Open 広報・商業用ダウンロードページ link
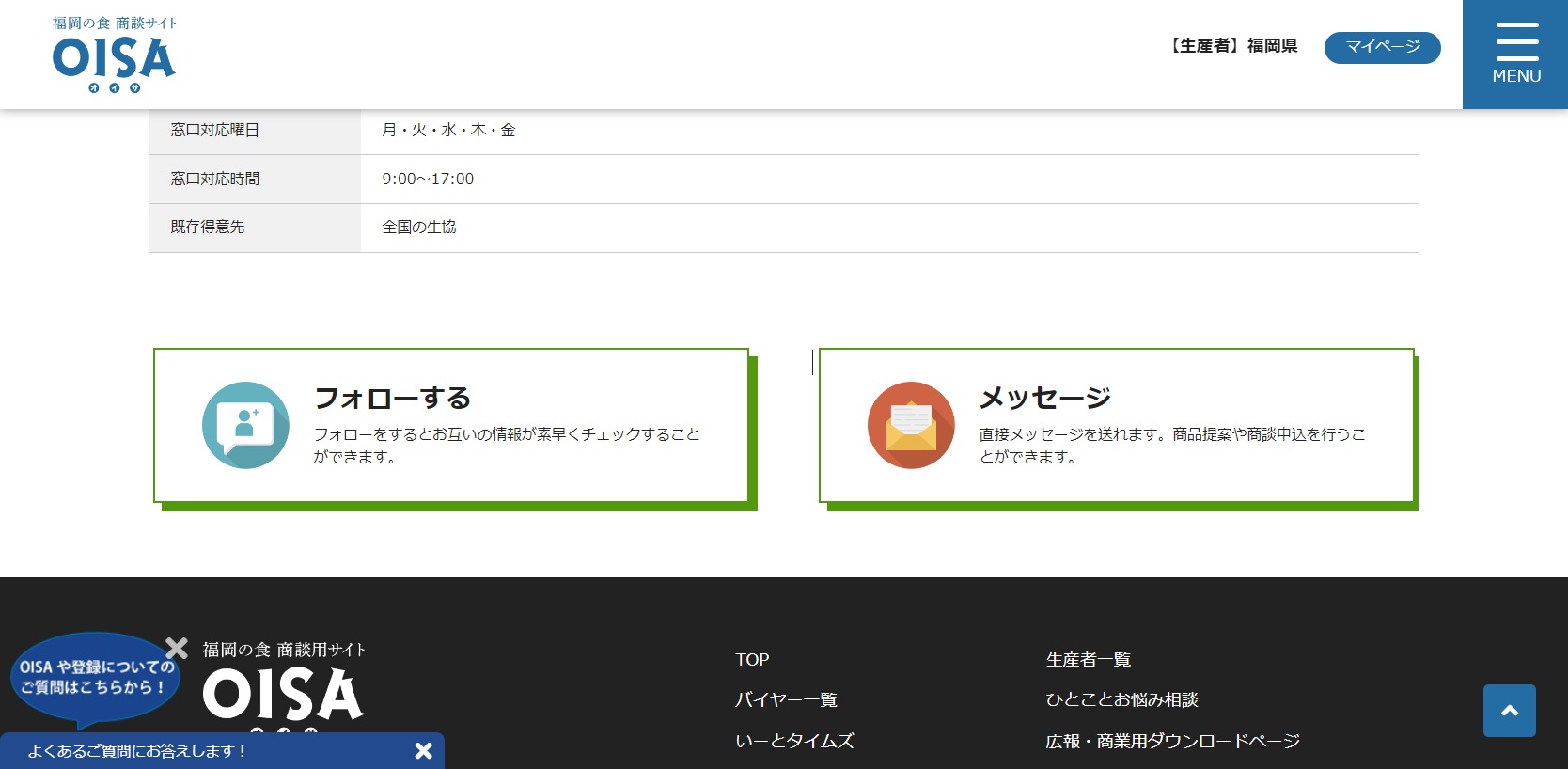The width and height of the screenshot is (1568, 769). [x=1173, y=741]
